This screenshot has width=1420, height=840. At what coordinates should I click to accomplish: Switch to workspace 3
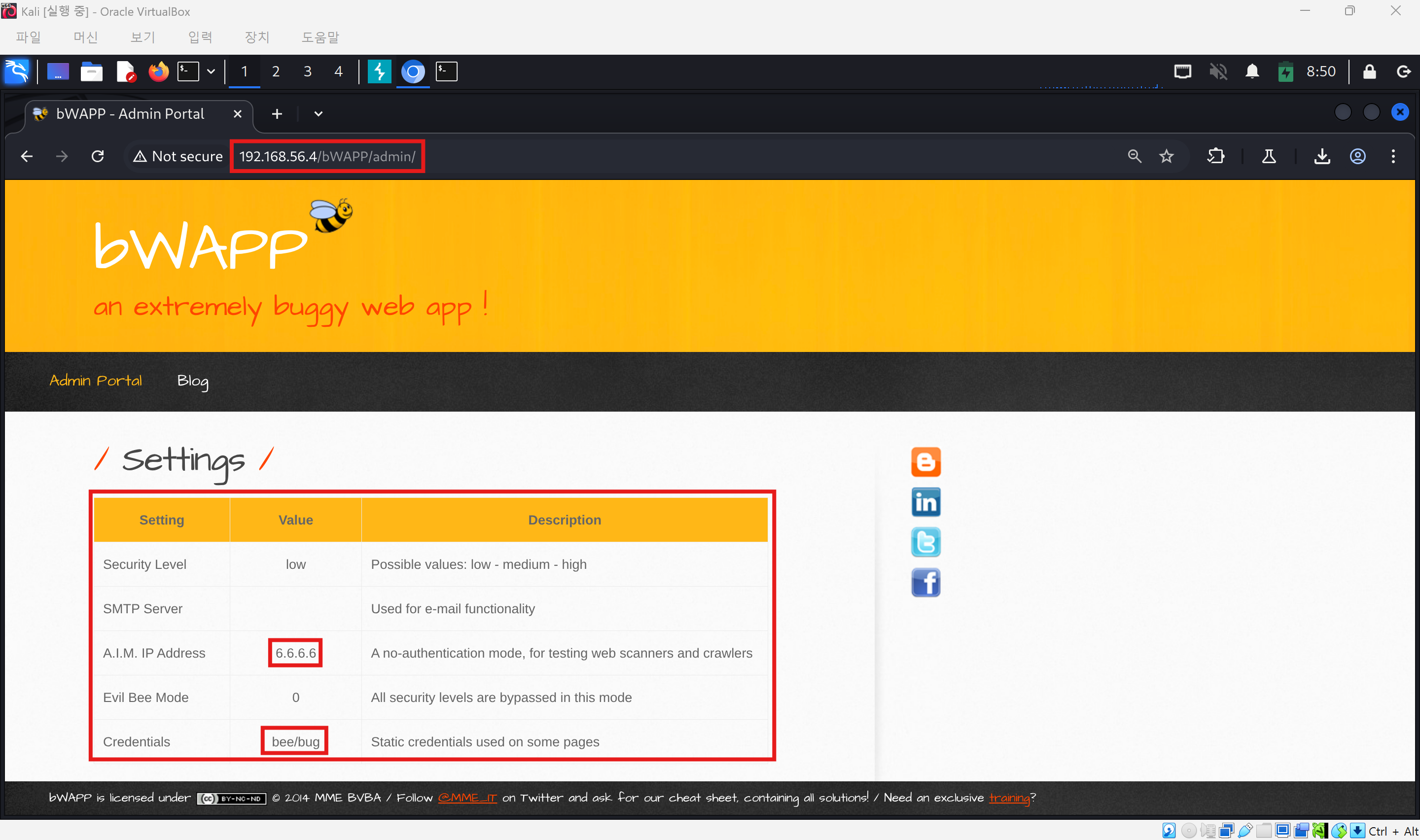(307, 72)
